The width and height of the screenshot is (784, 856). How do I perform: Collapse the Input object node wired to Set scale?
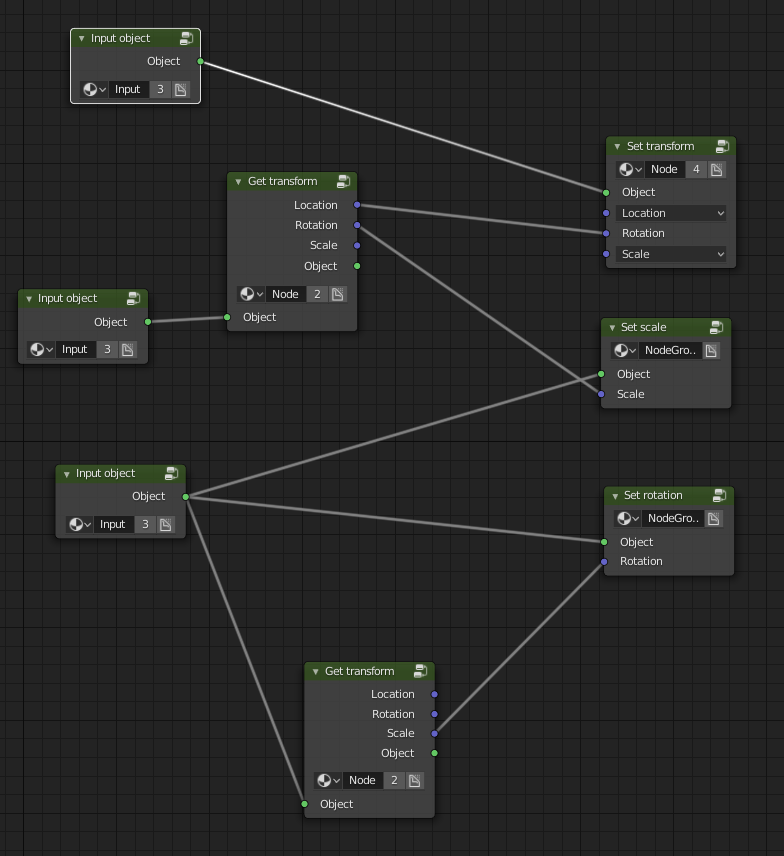pyautogui.click(x=66, y=474)
